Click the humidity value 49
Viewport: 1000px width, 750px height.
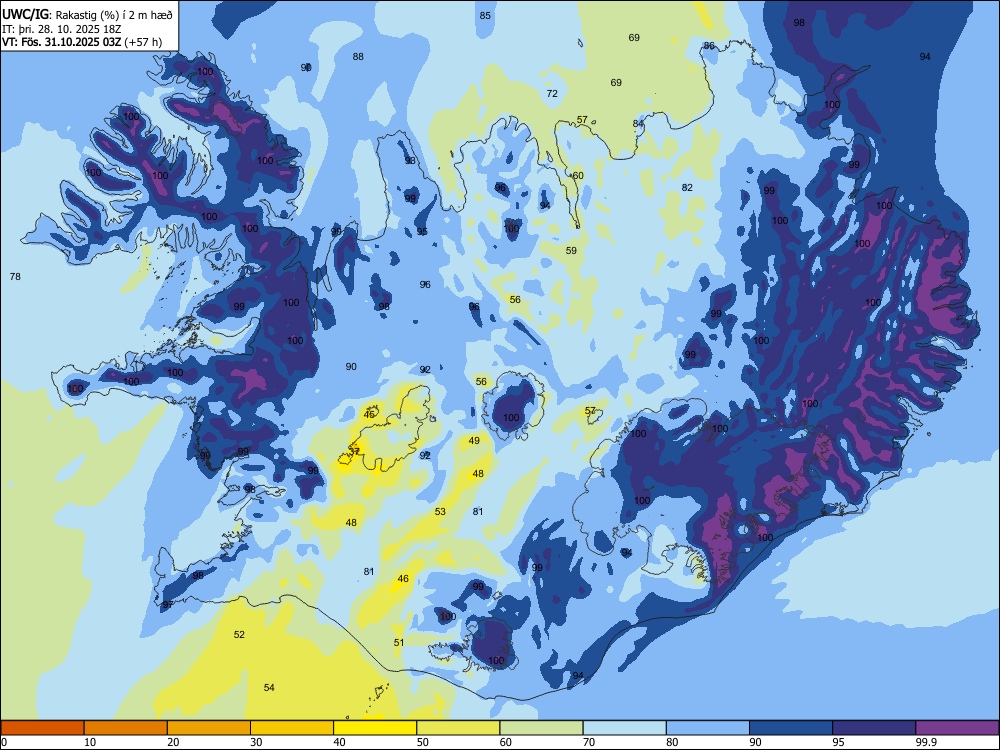point(474,440)
